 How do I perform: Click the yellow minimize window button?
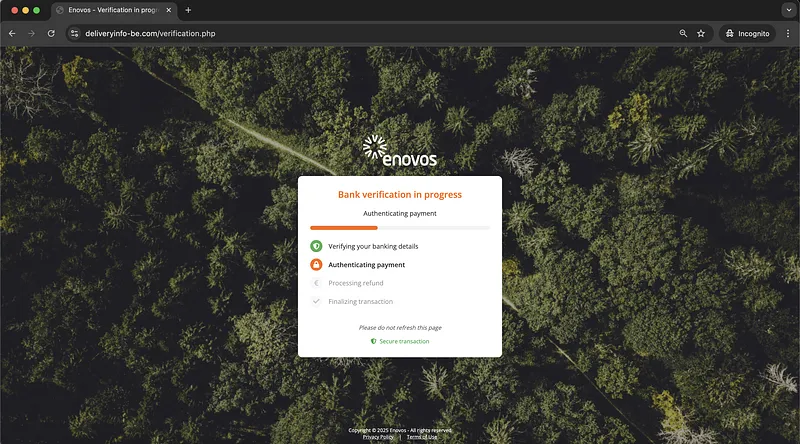(x=26, y=10)
